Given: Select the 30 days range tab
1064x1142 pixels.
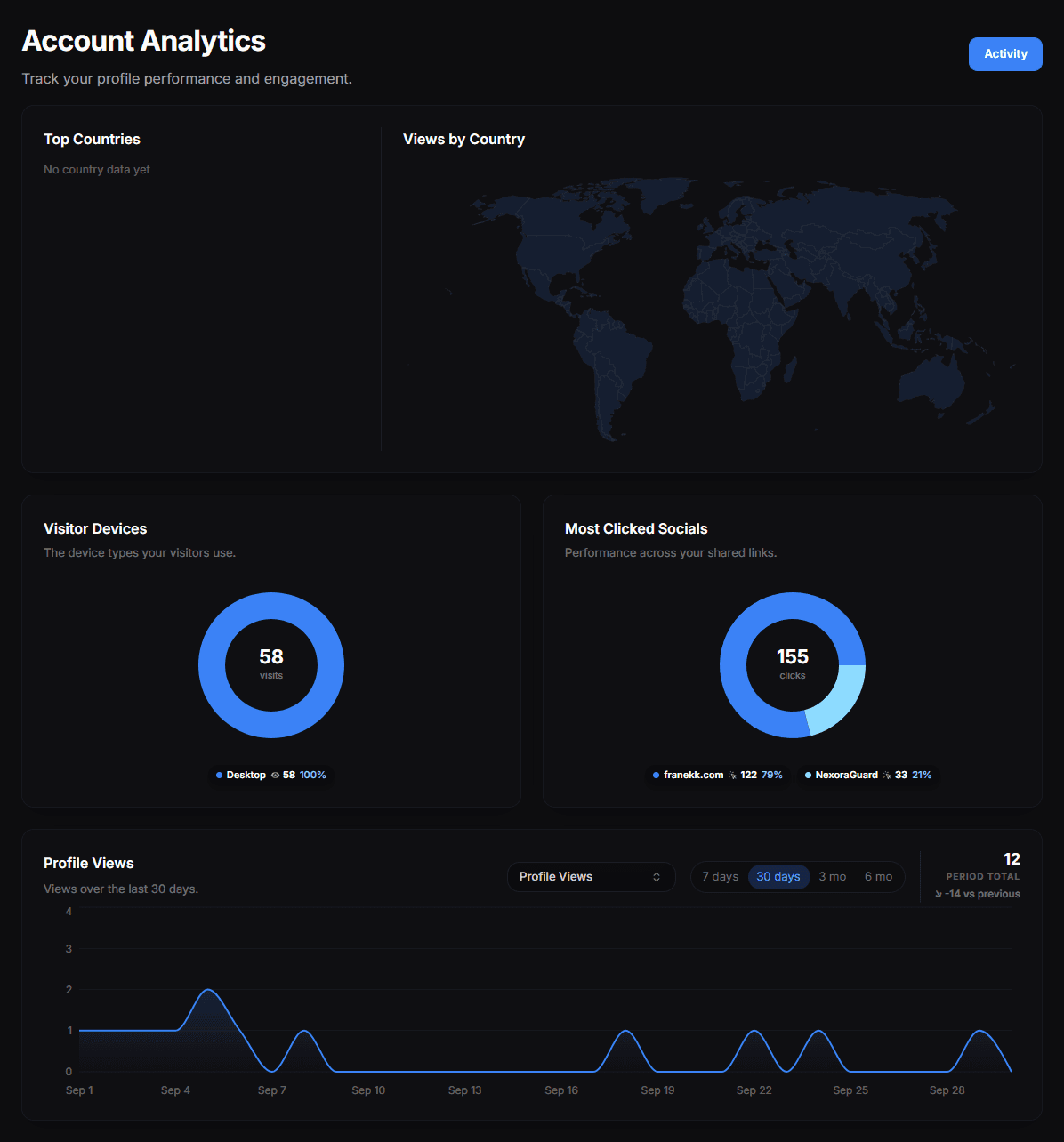Looking at the screenshot, I should click(778, 877).
